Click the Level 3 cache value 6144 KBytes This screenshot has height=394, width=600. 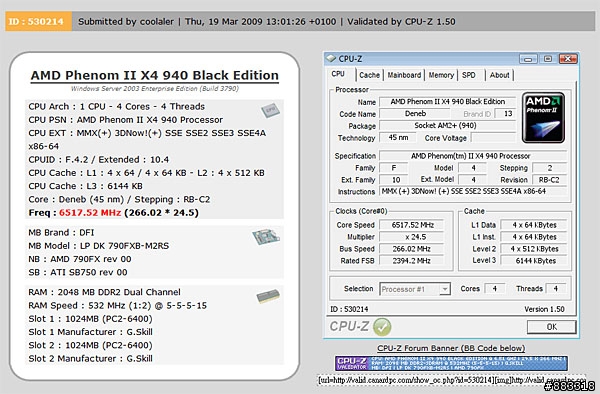534,261
